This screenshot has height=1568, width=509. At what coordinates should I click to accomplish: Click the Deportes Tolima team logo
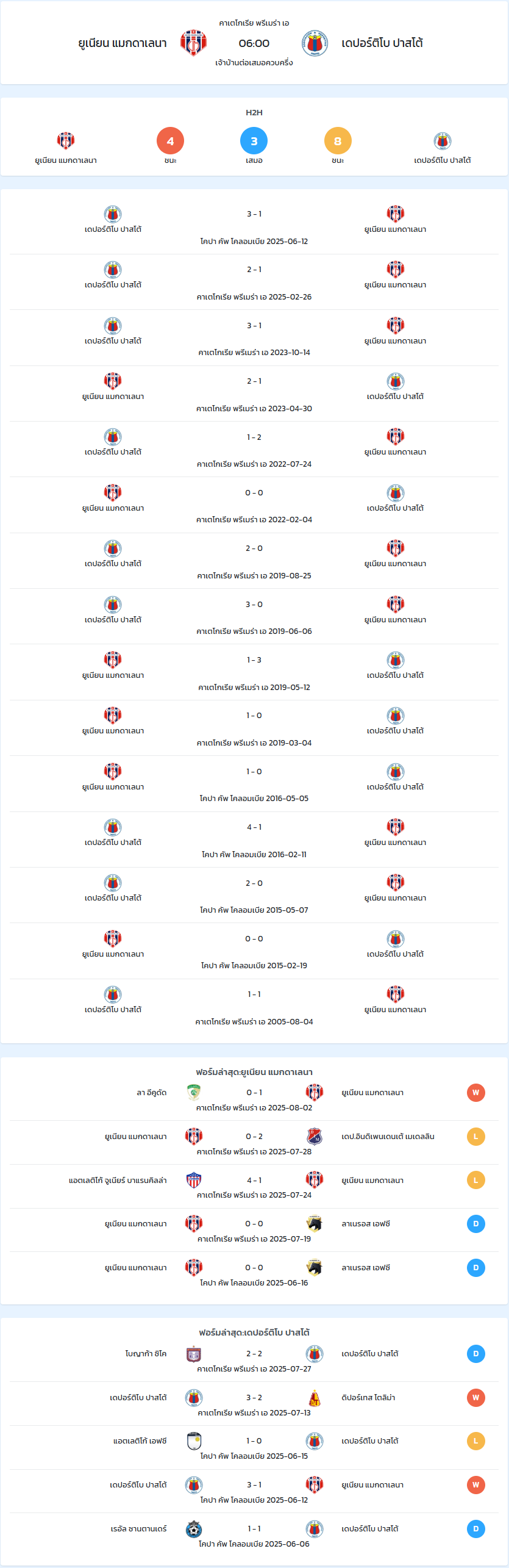tap(315, 1397)
